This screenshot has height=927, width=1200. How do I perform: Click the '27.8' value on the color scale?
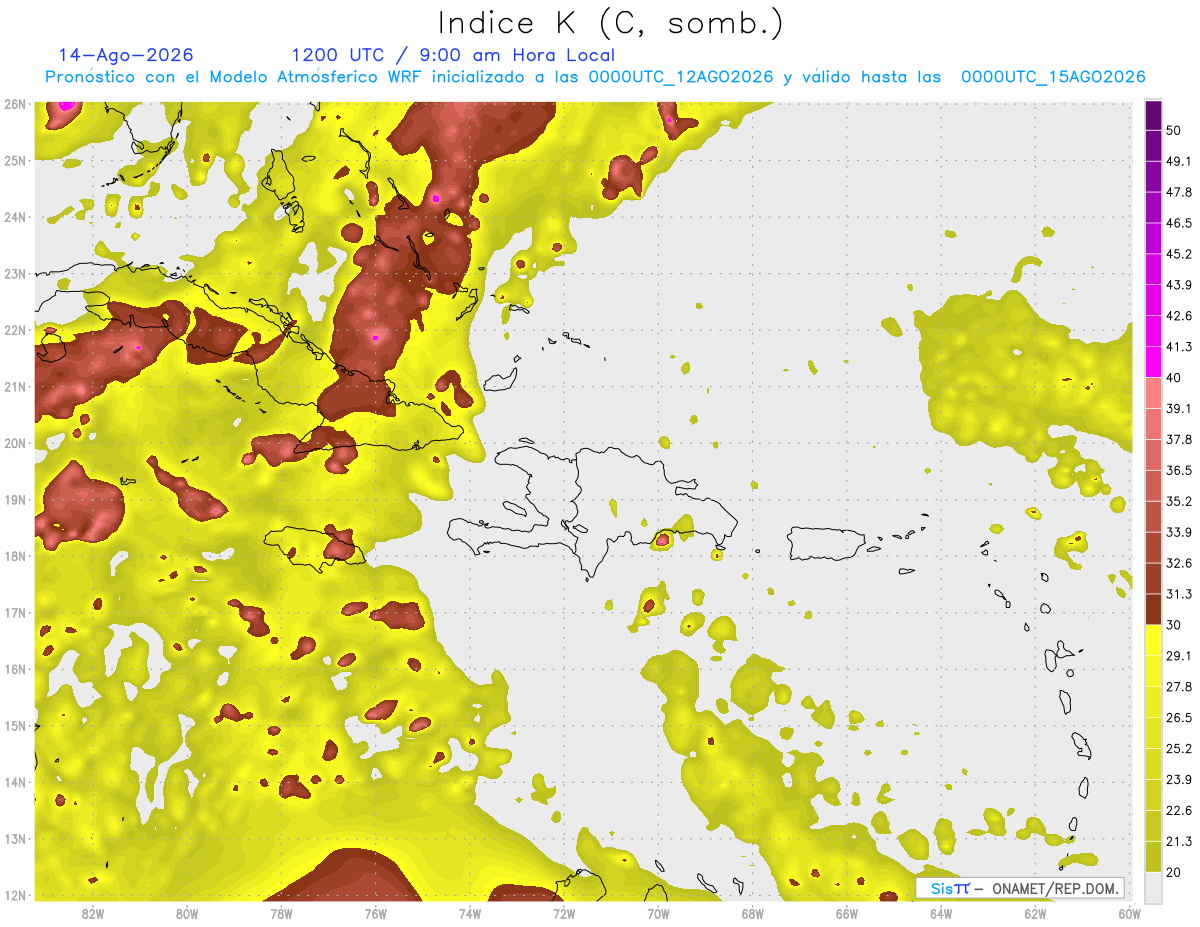(x=1179, y=687)
